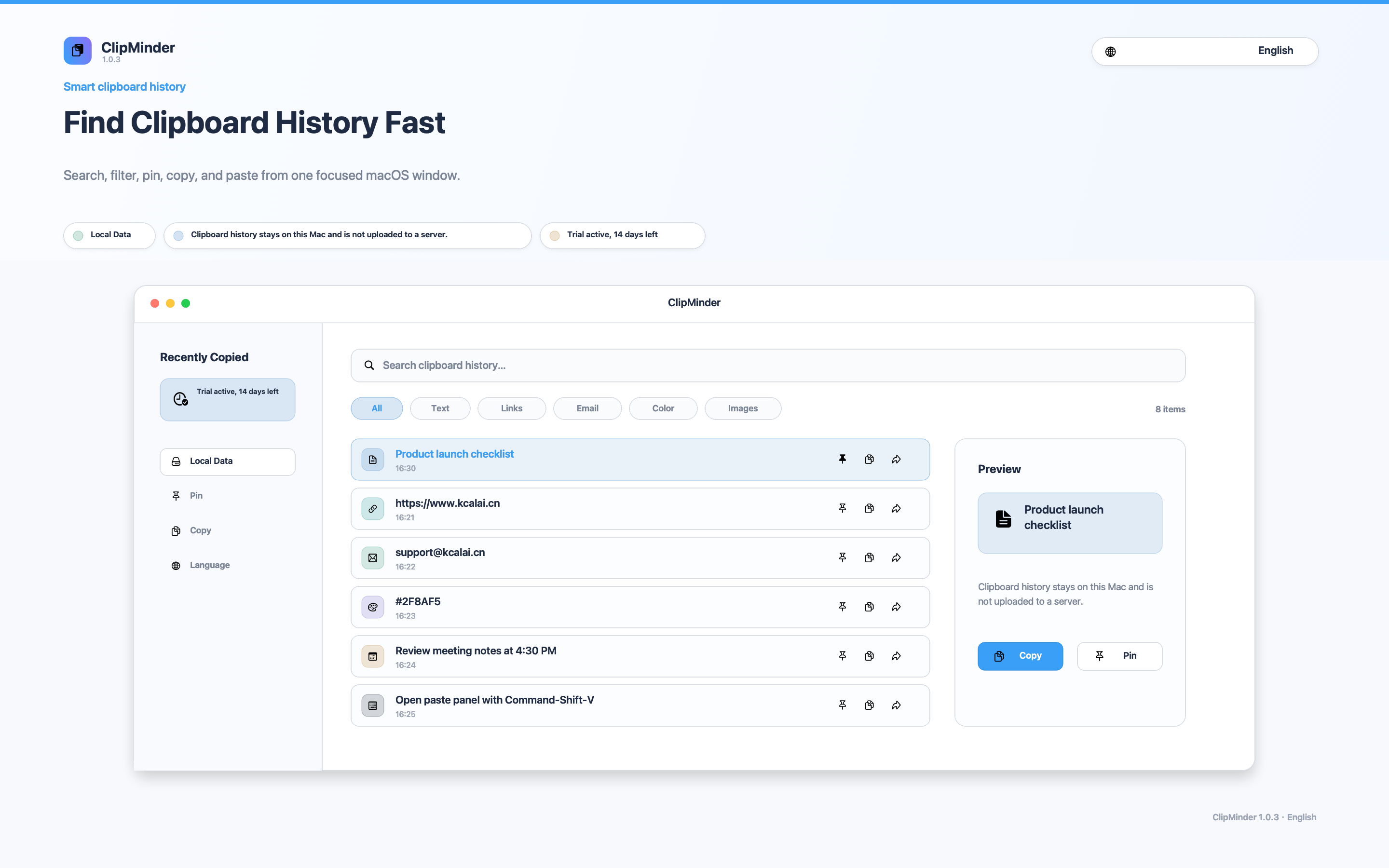Image resolution: width=1389 pixels, height=868 pixels.
Task: Paste the support@kcalai.cn entry via arrow icon
Action: 896,557
